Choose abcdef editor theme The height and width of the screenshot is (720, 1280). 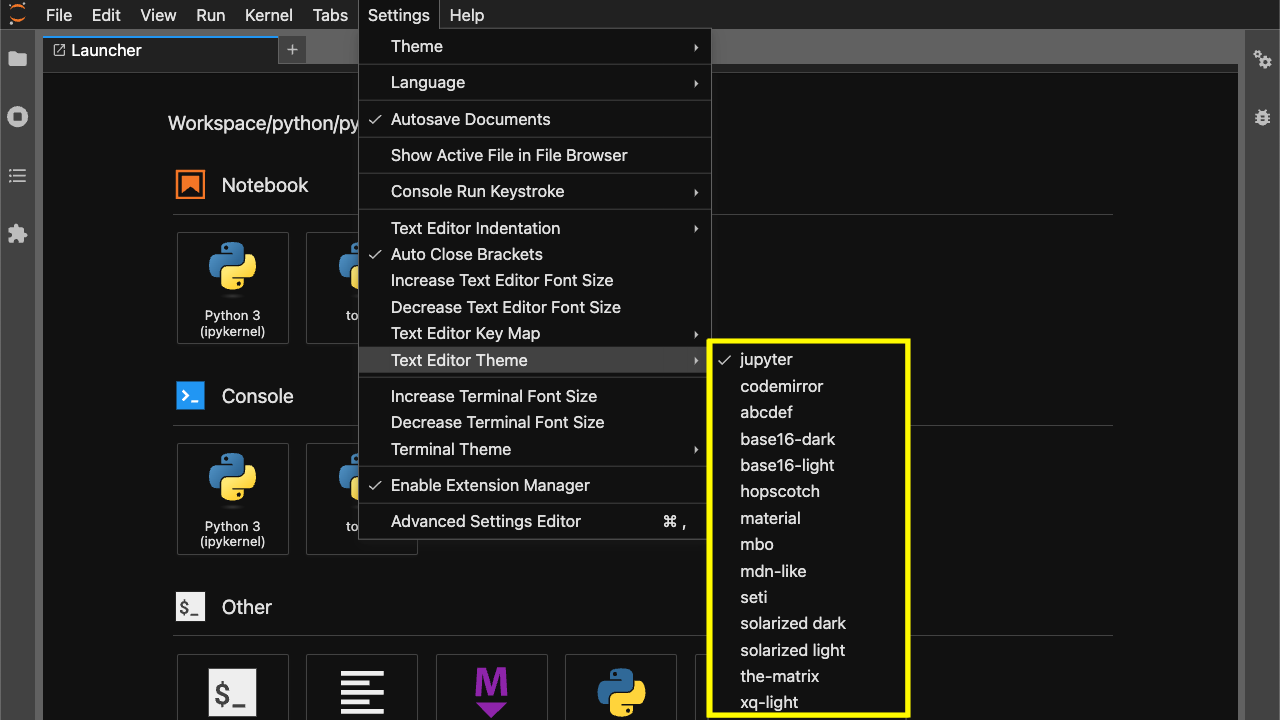coord(808,412)
